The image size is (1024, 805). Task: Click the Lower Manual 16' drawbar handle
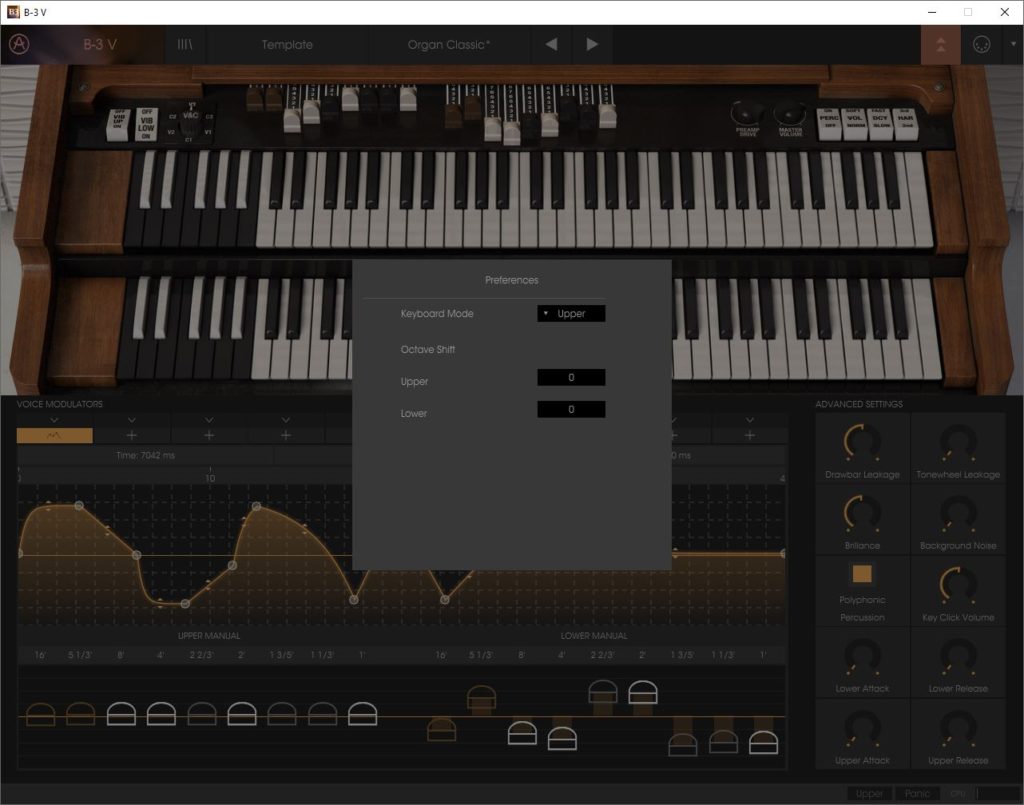pyautogui.click(x=441, y=730)
